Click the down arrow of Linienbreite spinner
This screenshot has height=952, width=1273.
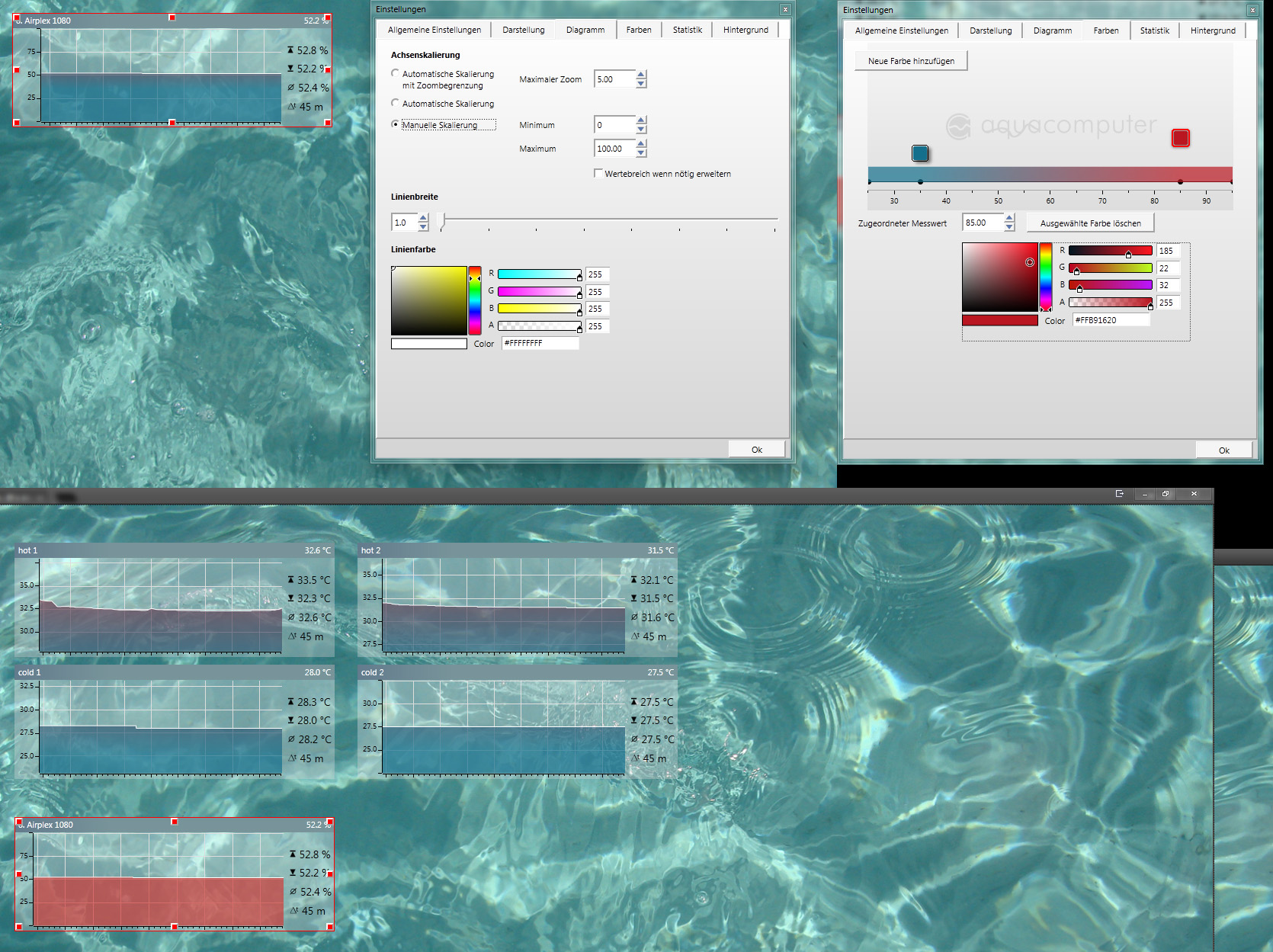(x=423, y=226)
